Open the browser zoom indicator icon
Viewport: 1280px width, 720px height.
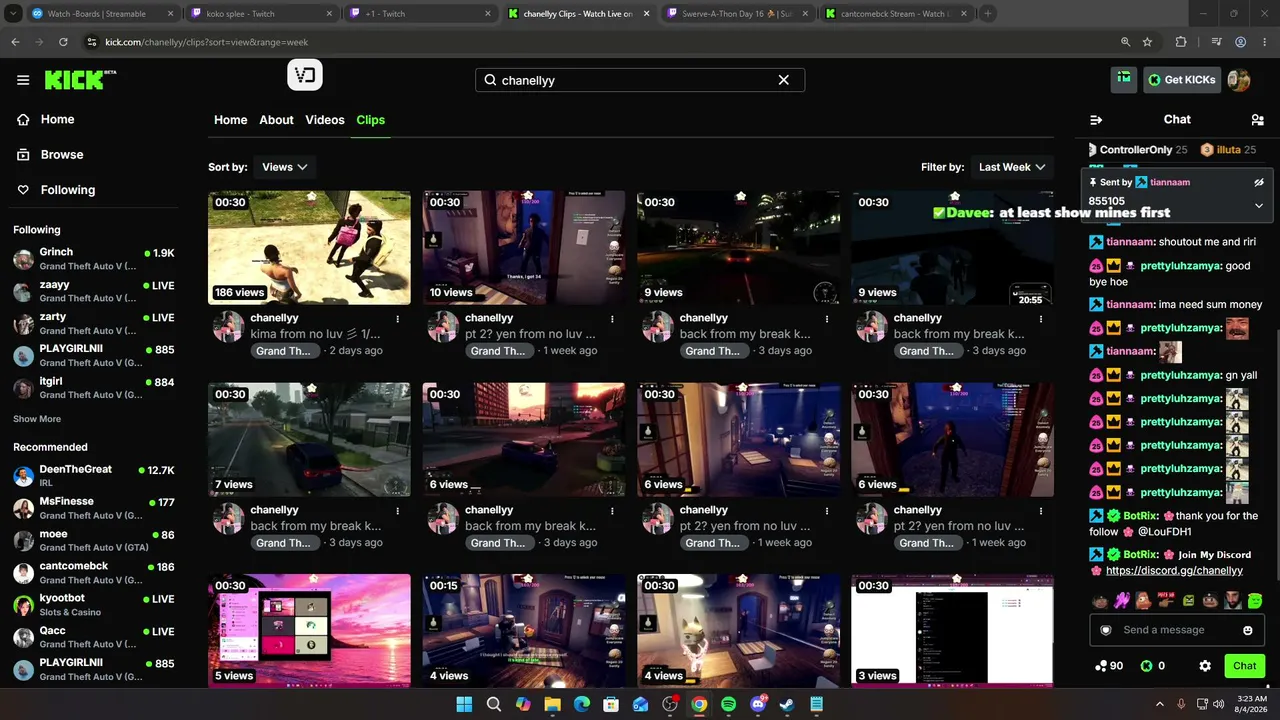[1125, 42]
